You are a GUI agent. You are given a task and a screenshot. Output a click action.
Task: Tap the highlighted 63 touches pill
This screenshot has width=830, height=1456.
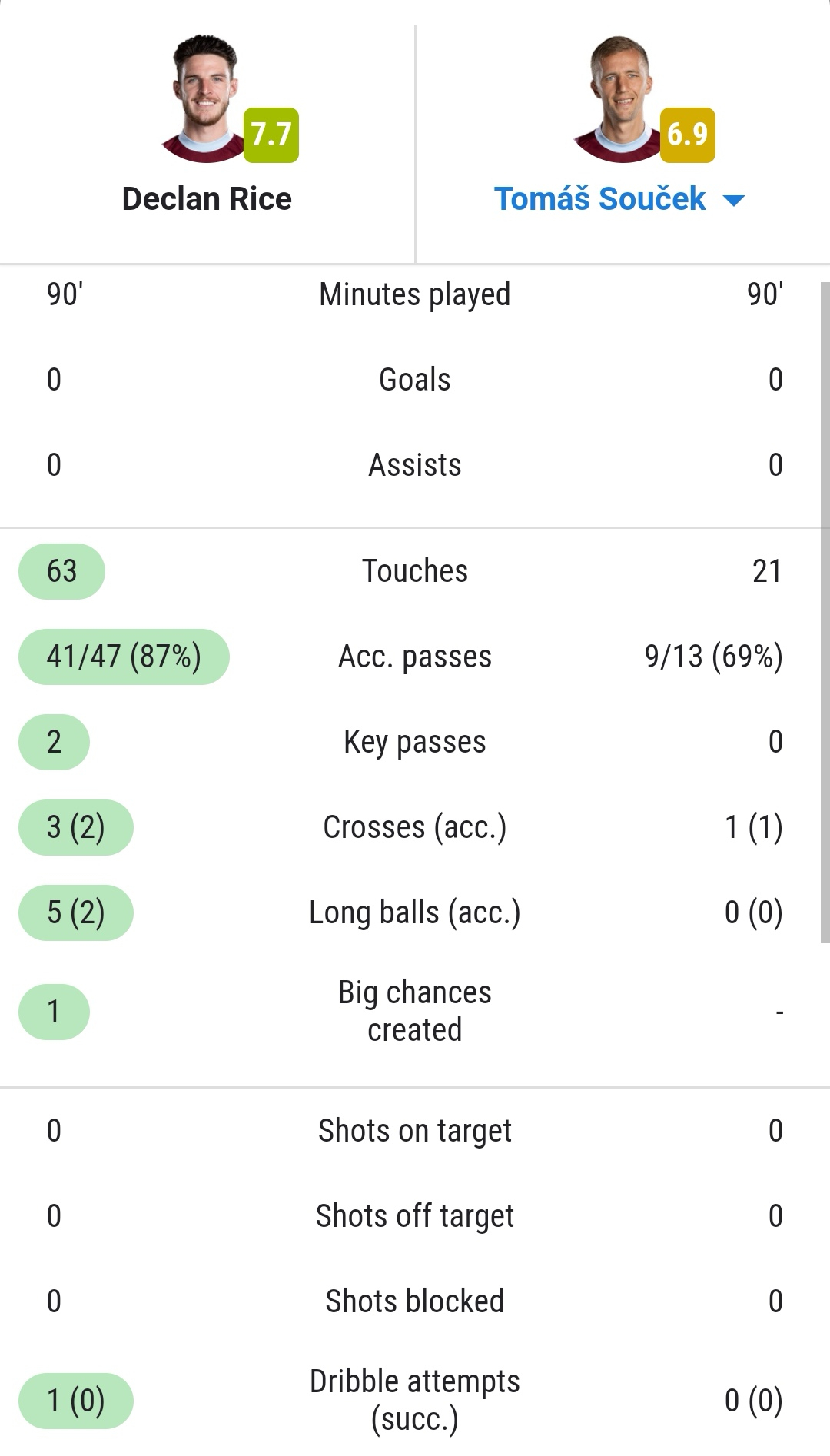pos(61,571)
